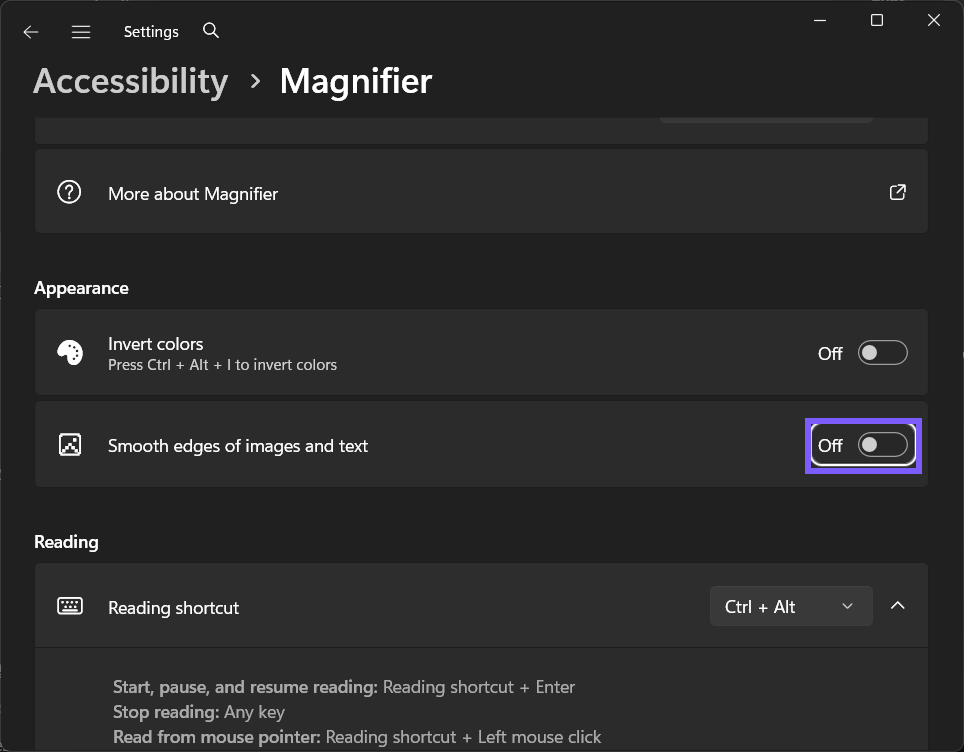Click the Settings window title text
964x752 pixels.
151,32
